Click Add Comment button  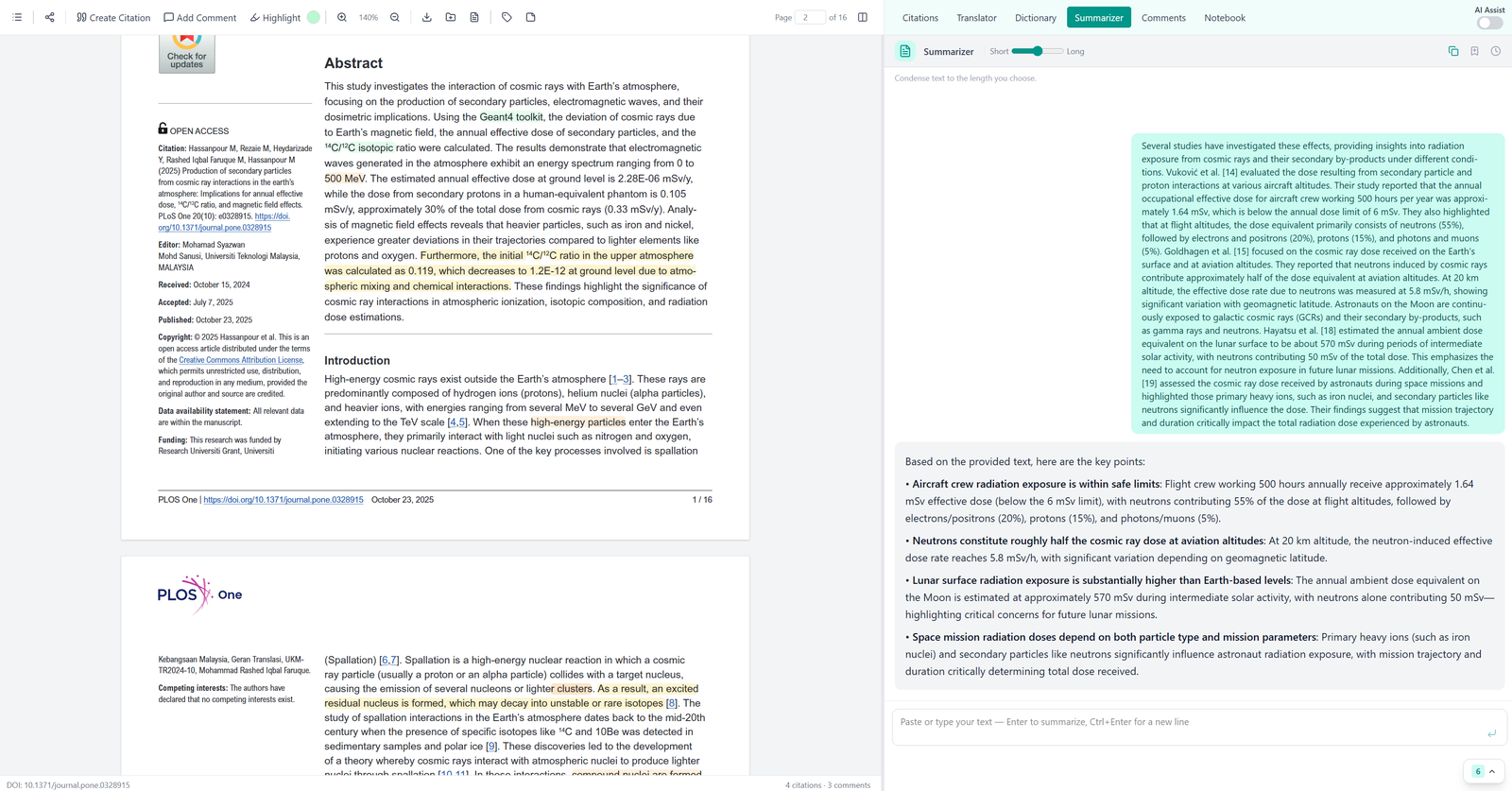[199, 17]
